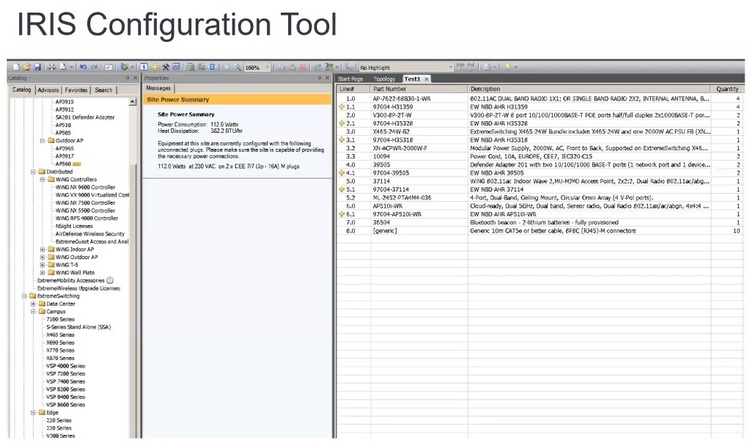The image size is (750, 443).
Task: Click the yellow plus icon on line 5.1
Action: click(342, 189)
